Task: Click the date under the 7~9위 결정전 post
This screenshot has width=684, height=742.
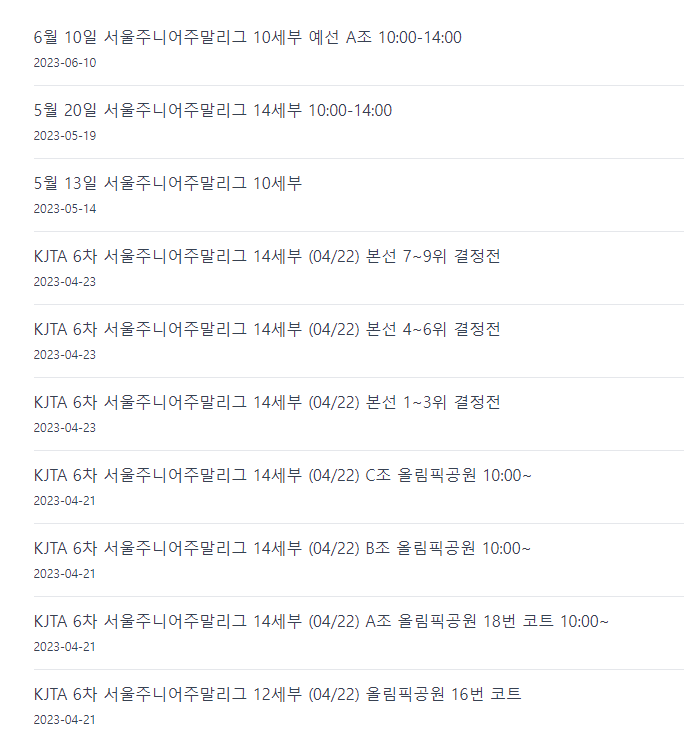Action: (x=65, y=282)
